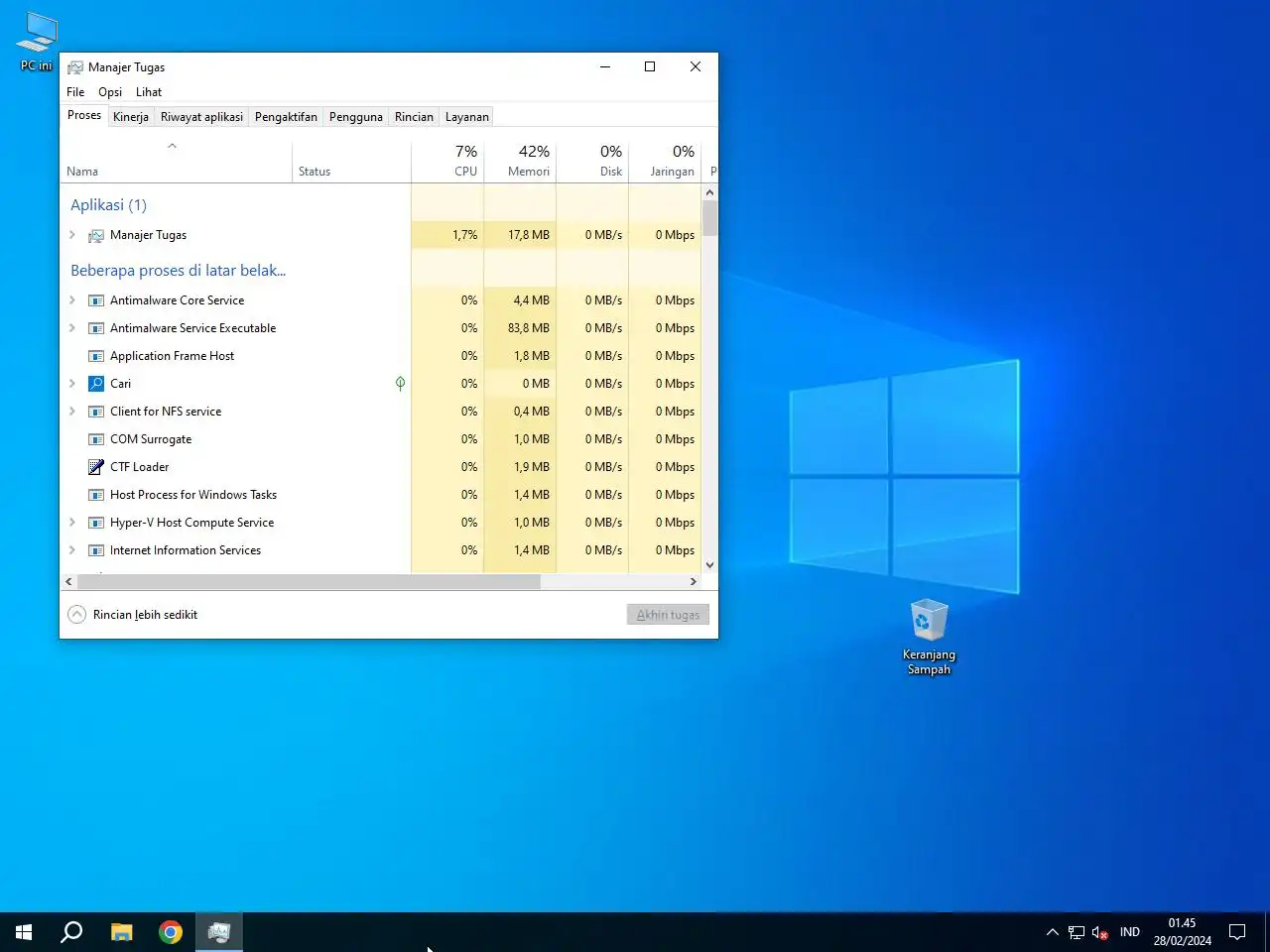Click the taskbar clock showing 01.45

1182,932
